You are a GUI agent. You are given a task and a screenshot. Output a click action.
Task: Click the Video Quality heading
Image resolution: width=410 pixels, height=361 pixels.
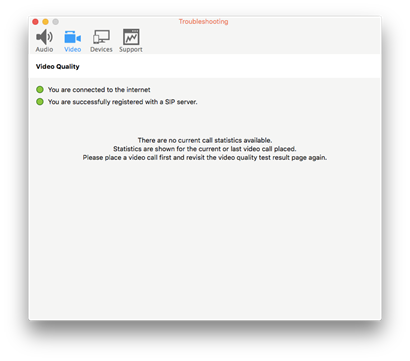point(58,67)
